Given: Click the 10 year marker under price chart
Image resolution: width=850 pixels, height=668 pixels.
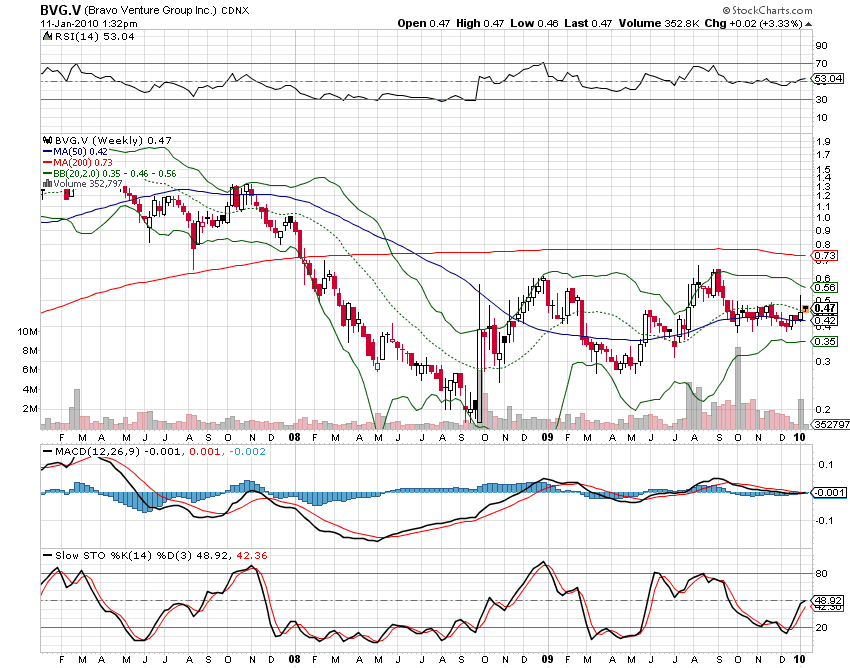Looking at the screenshot, I should click(x=800, y=438).
